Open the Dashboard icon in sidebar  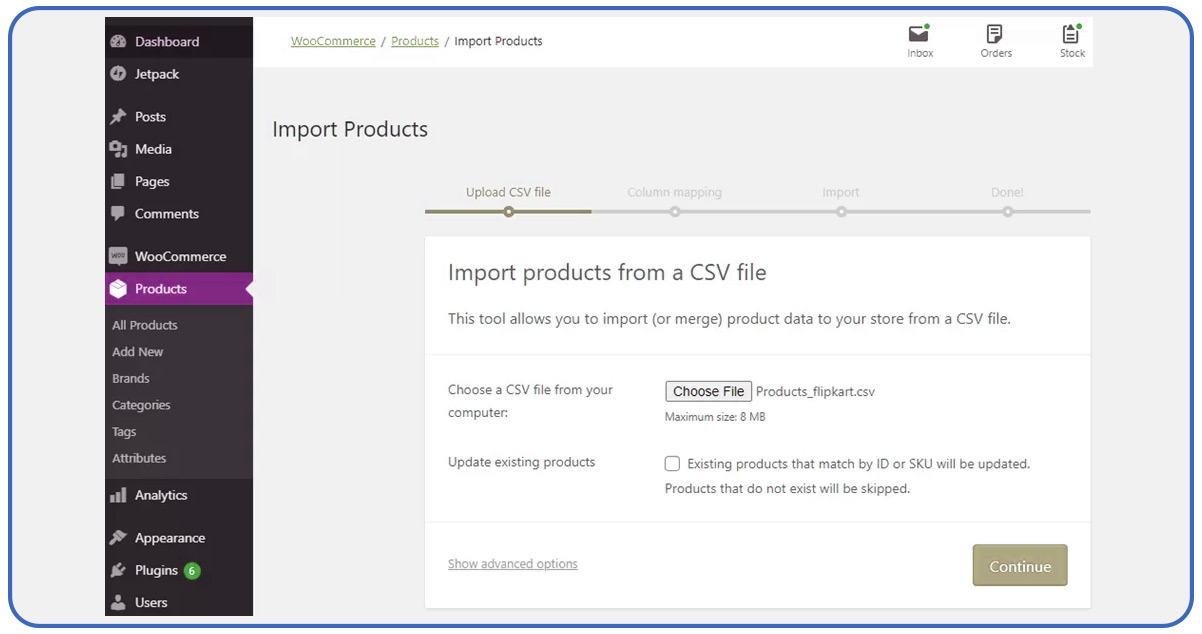coord(118,42)
